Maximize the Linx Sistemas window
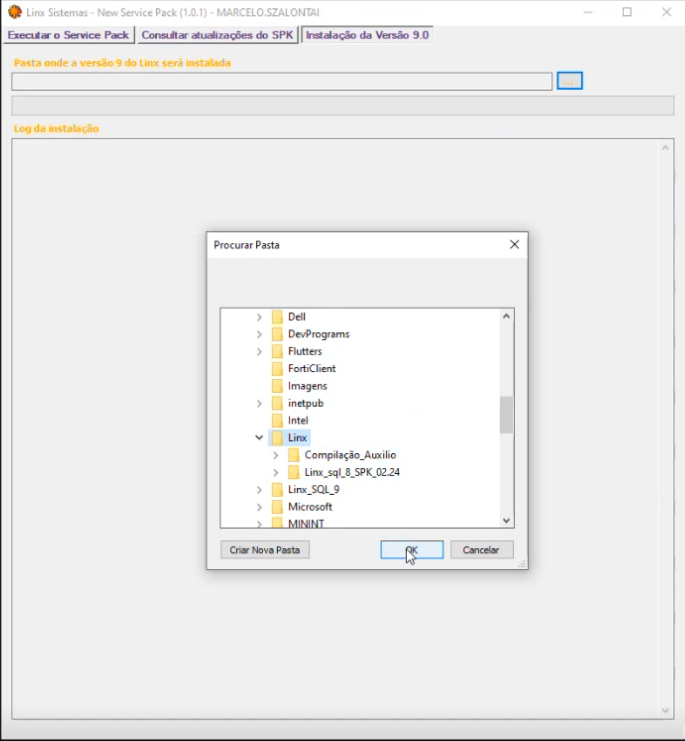 coord(627,12)
